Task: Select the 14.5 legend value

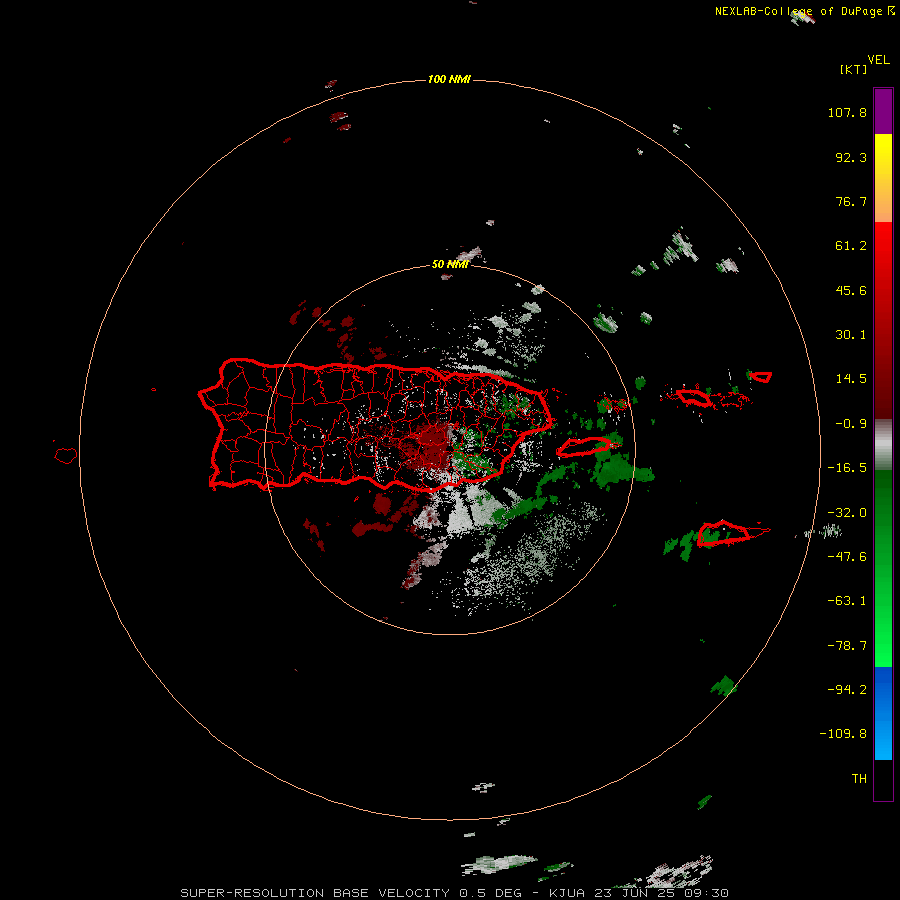Action: tap(851, 379)
